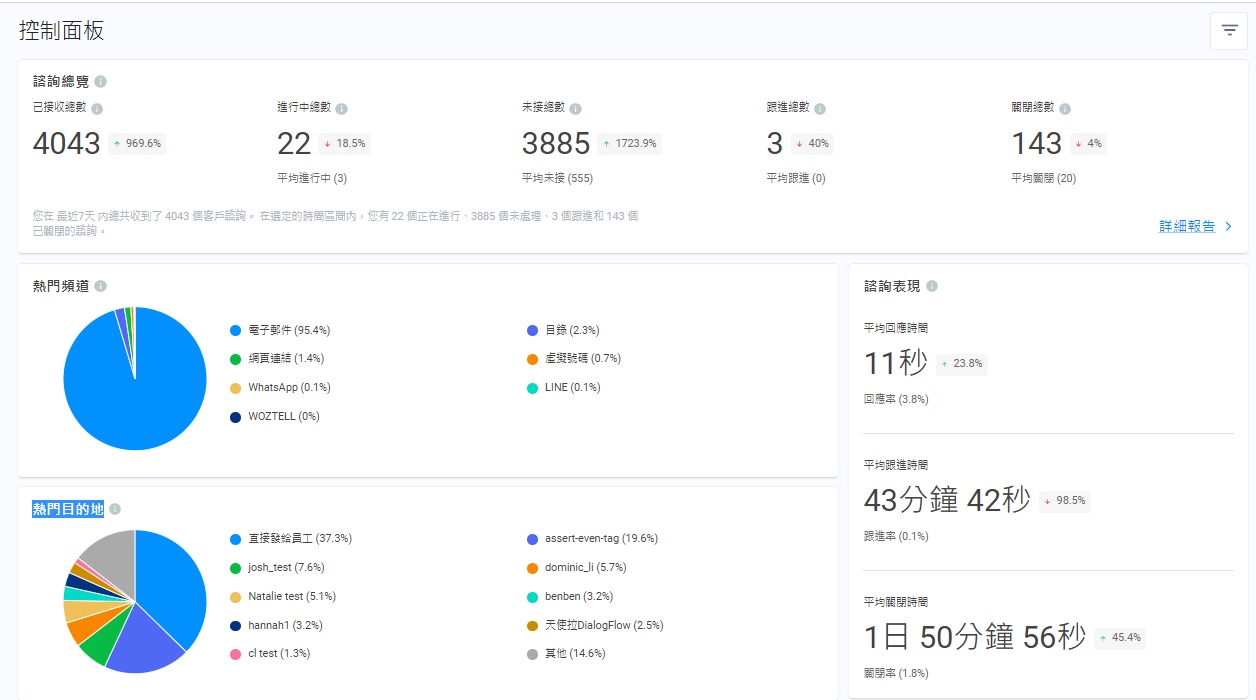This screenshot has width=1256, height=700.
Task: Click info icon beside 關閉總數
Action: pyautogui.click(x=1065, y=108)
